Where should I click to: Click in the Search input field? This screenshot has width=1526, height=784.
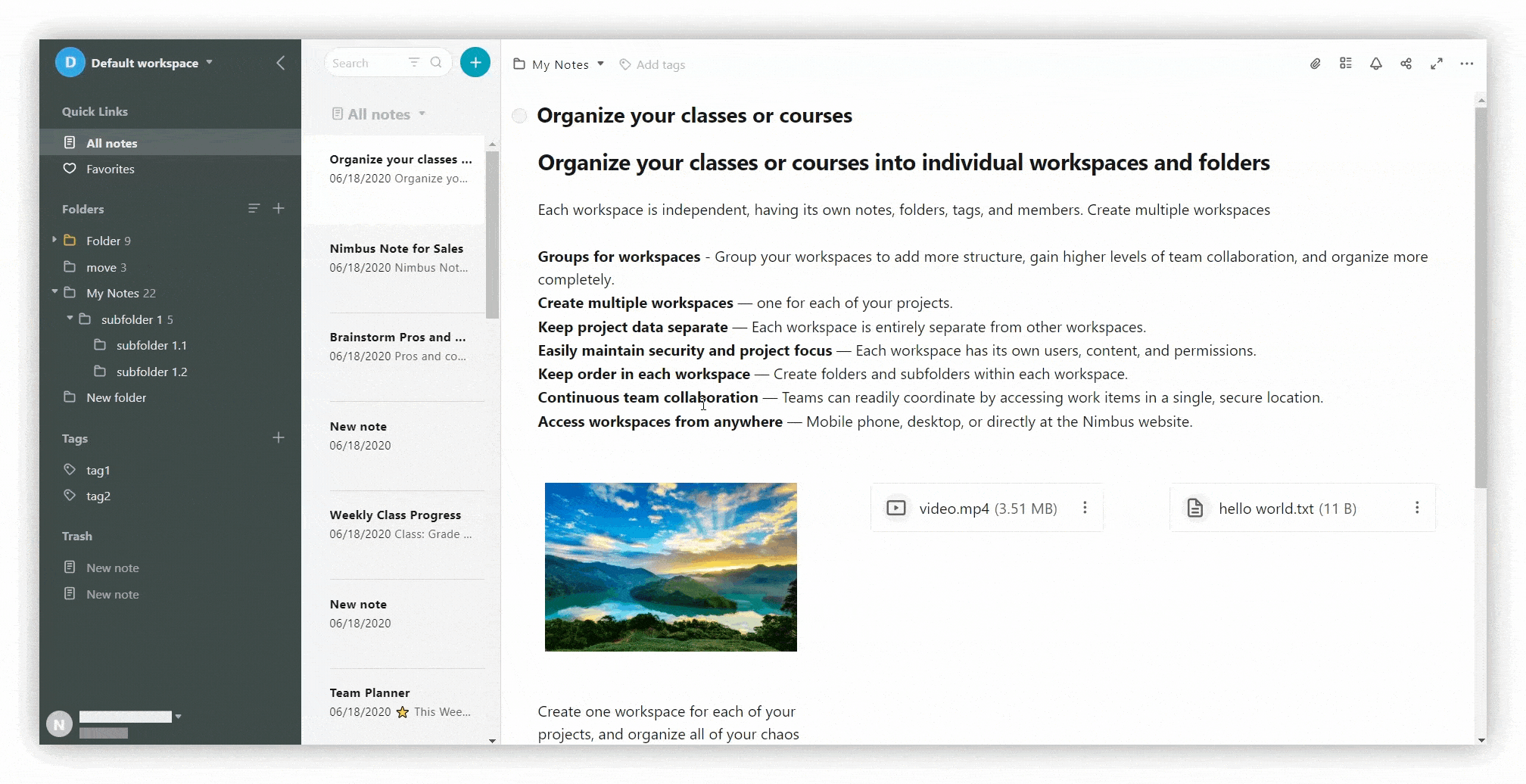367,63
